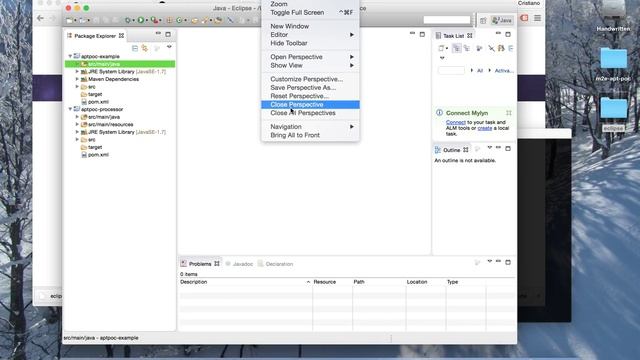The image size is (640, 360).
Task: Select highlighted src/main/java in aptpoc-example
Action: (120, 64)
